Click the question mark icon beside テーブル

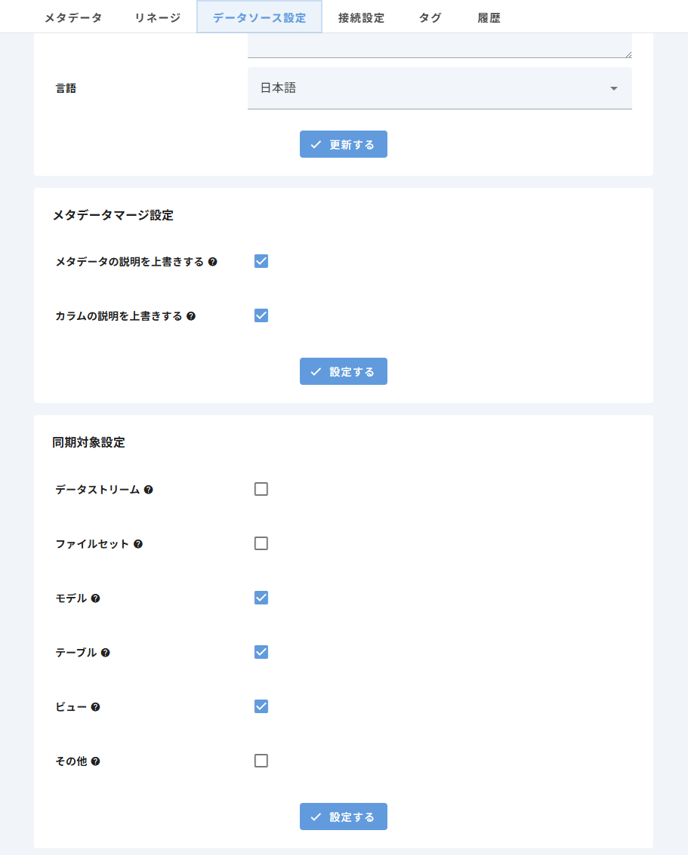(x=105, y=653)
